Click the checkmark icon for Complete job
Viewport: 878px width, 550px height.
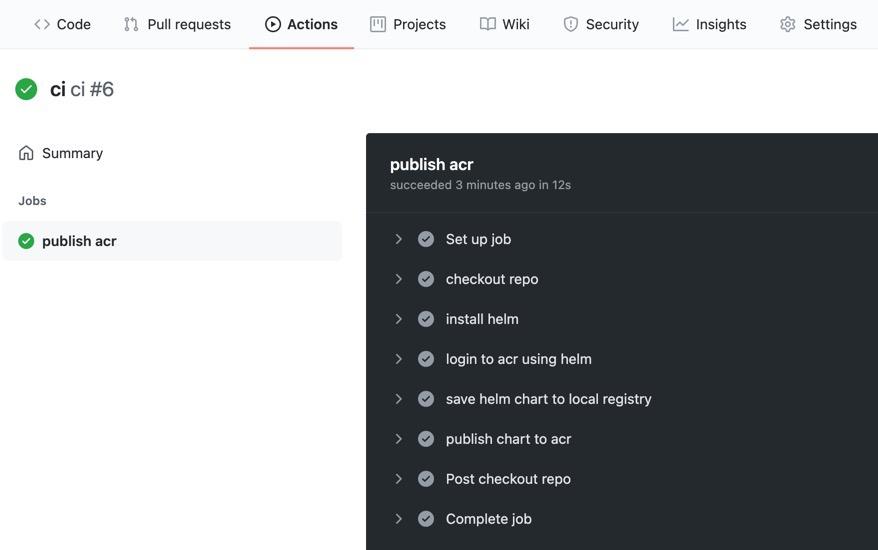pyautogui.click(x=426, y=519)
